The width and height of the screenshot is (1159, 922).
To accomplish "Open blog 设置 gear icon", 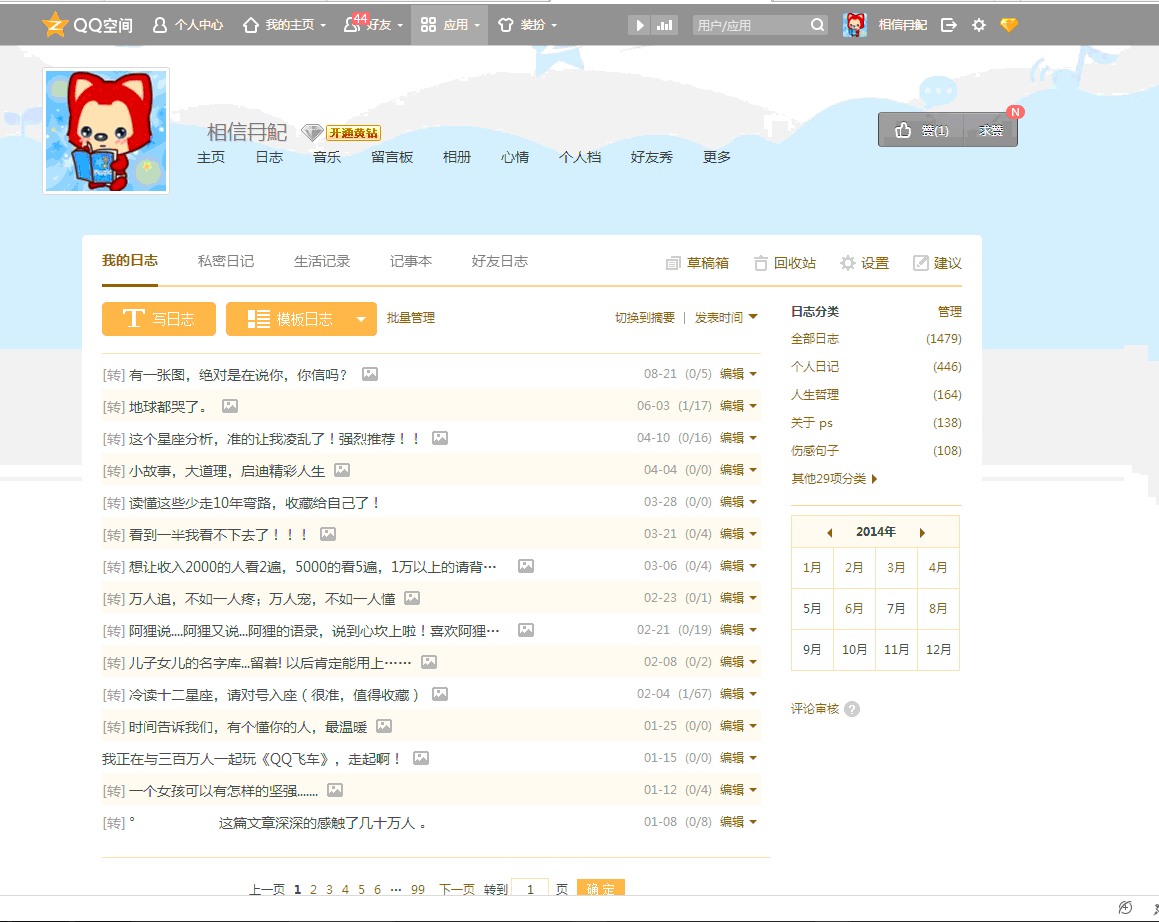I will pyautogui.click(x=848, y=263).
